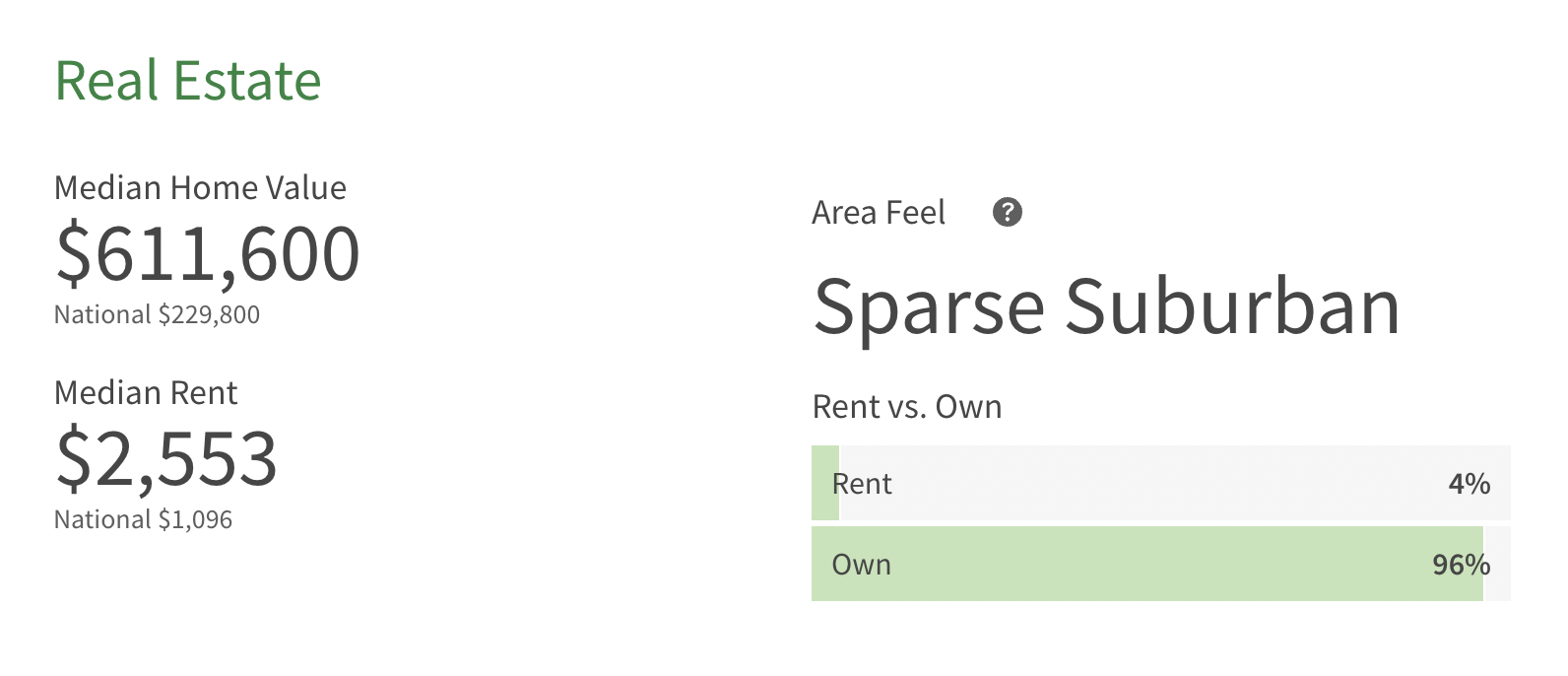The height and width of the screenshot is (676, 1568).
Task: Click the green filled part of Own bar
Action: pos(1147,564)
